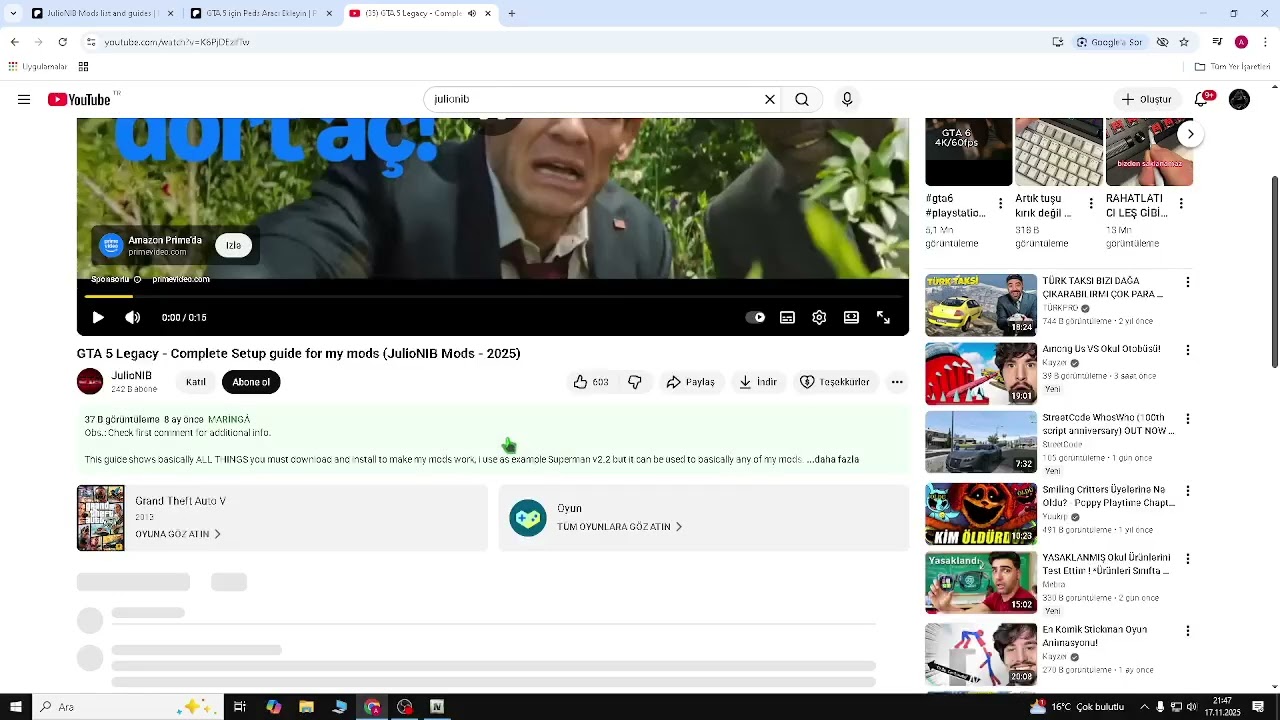Viewport: 1280px width, 720px height.
Task: Go to YouTube home via logo
Action: 79,99
